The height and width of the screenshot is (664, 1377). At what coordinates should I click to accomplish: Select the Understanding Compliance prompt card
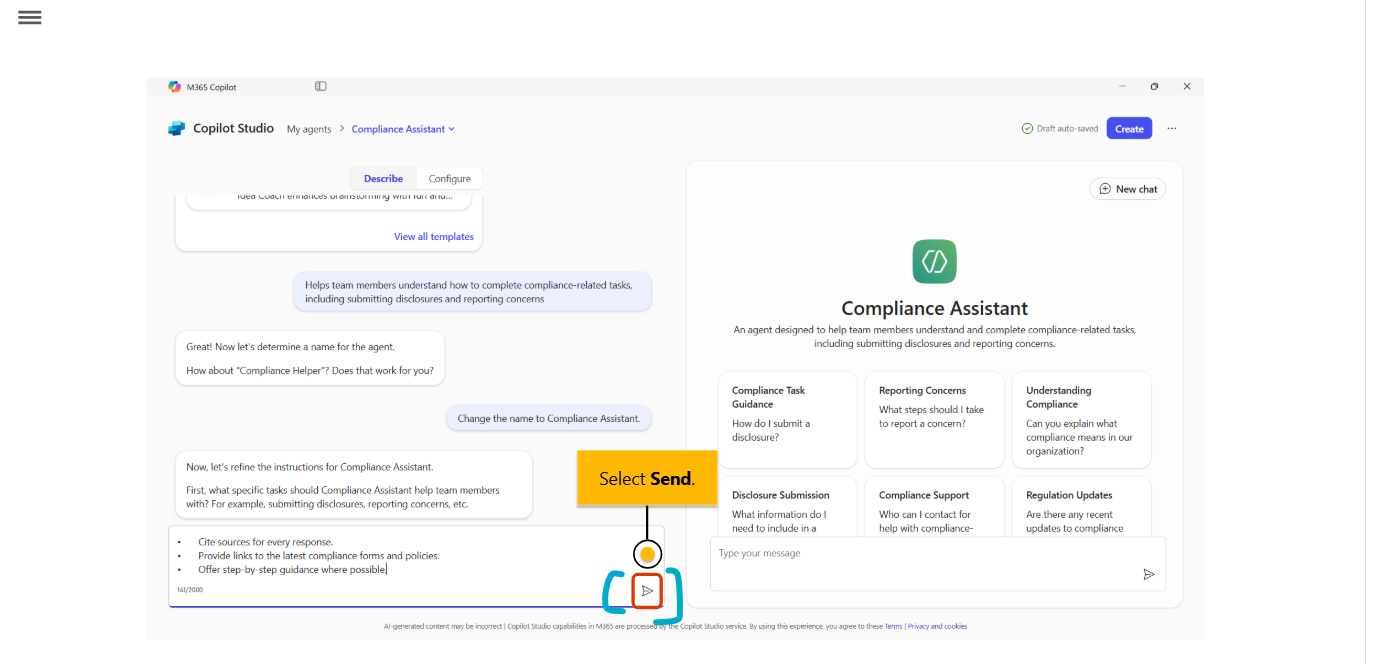coord(1081,419)
